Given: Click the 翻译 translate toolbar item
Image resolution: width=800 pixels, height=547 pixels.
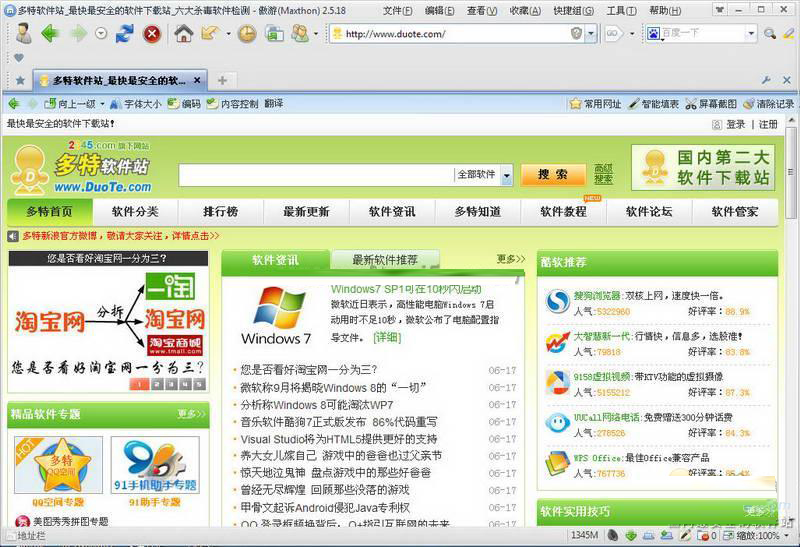Looking at the screenshot, I should [x=274, y=104].
